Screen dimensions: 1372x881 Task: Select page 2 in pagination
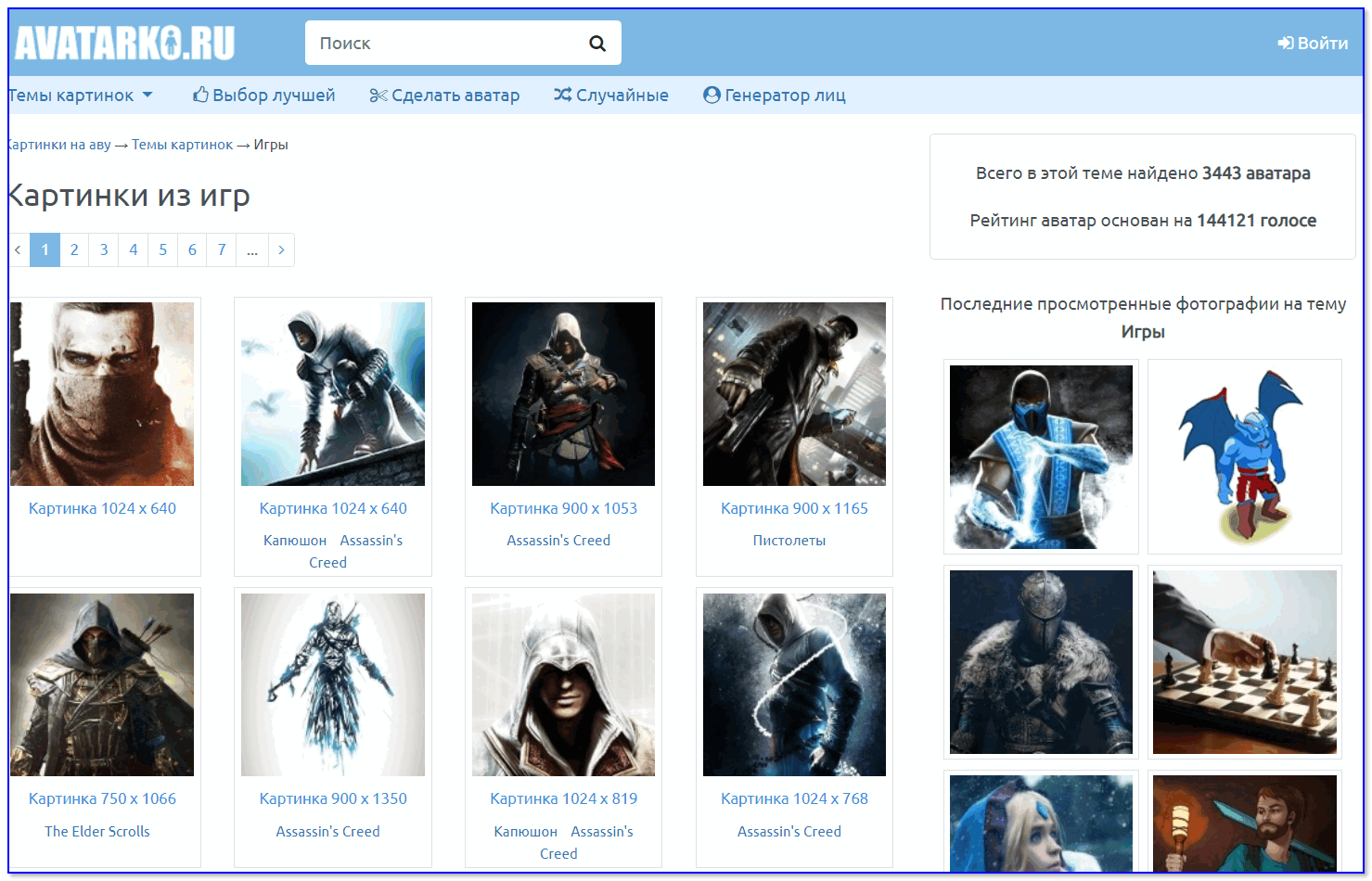click(x=74, y=249)
